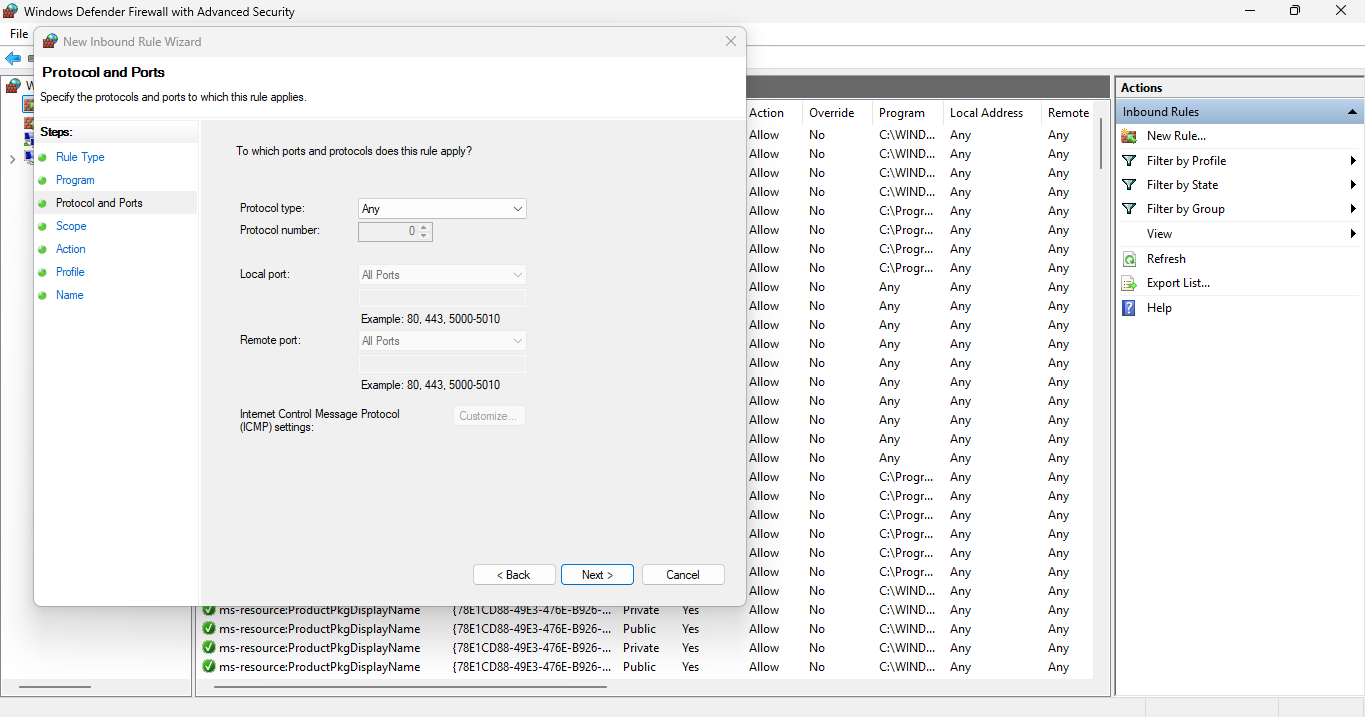
Task: Click Export List... in the Actions pane
Action: tap(1178, 283)
